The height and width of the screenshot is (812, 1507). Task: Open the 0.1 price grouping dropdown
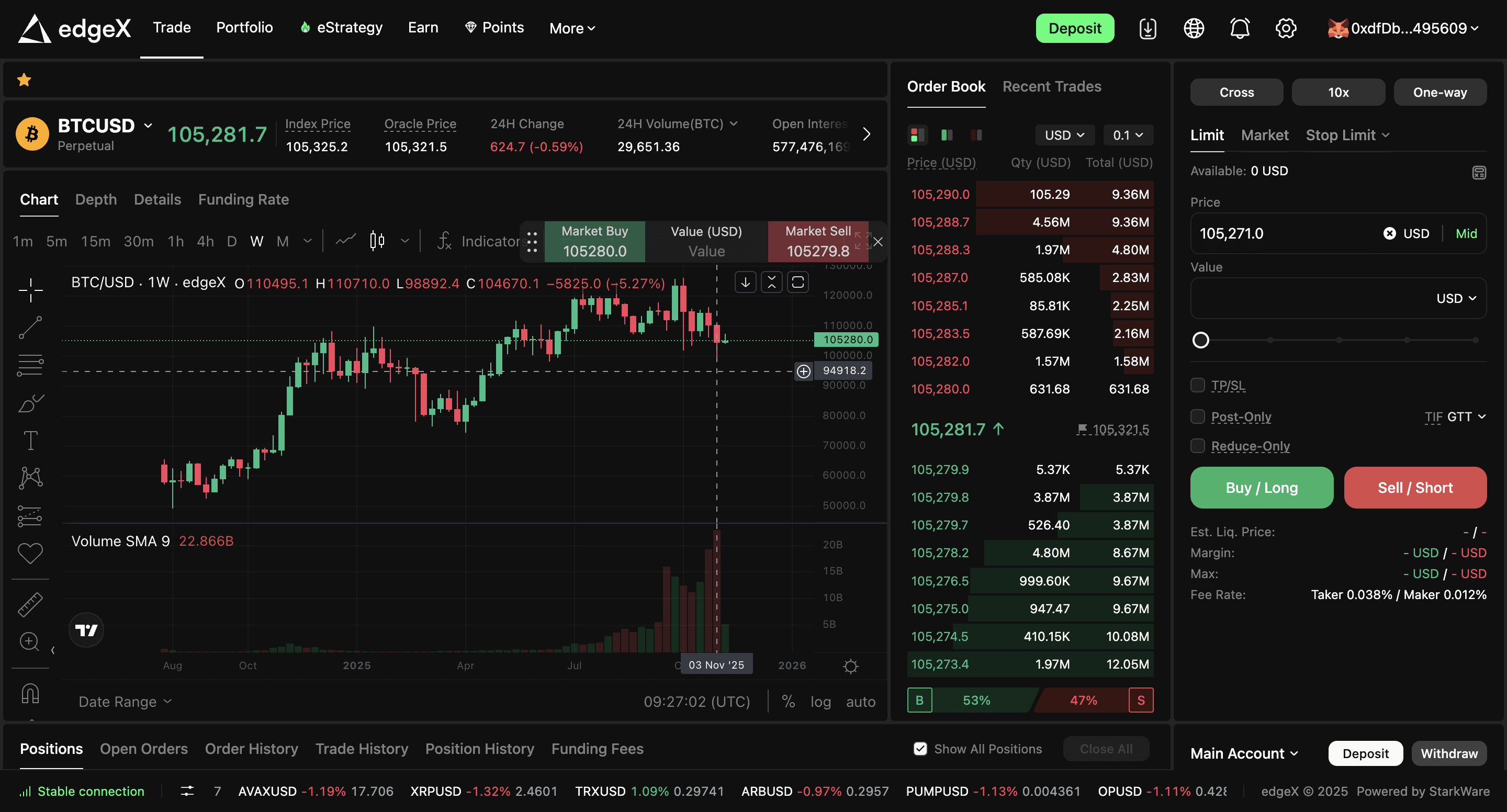1127,135
